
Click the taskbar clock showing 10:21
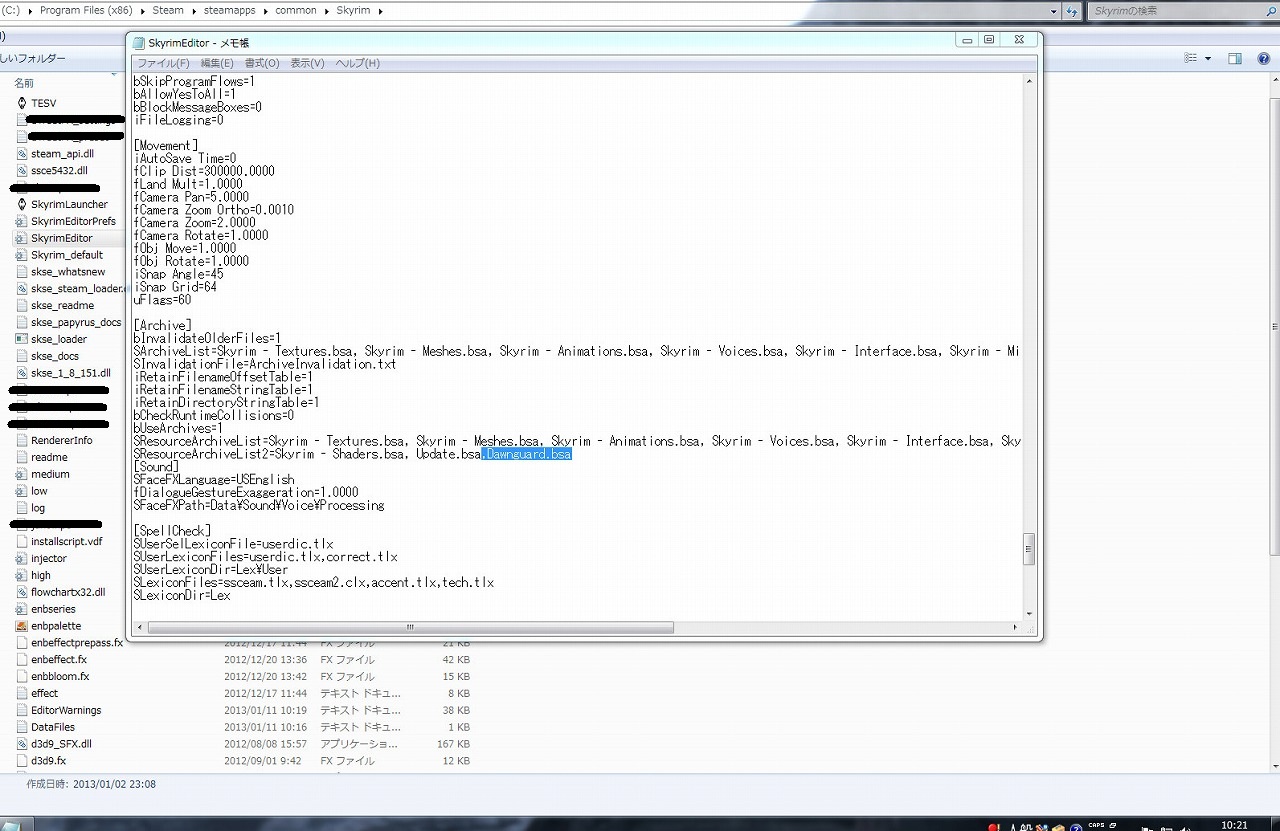pyautogui.click(x=1234, y=824)
